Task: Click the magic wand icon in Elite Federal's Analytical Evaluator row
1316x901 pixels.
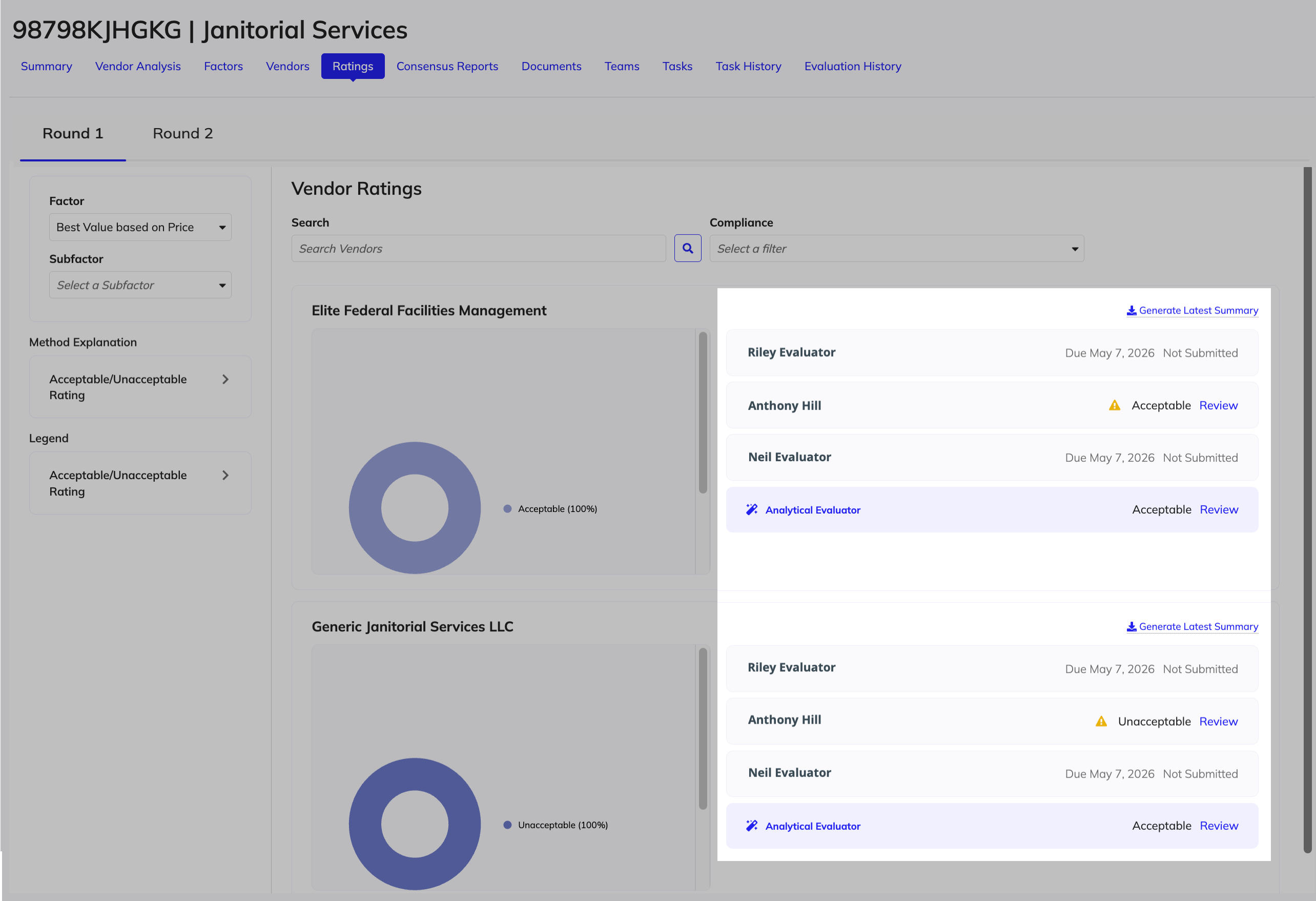Action: (751, 509)
